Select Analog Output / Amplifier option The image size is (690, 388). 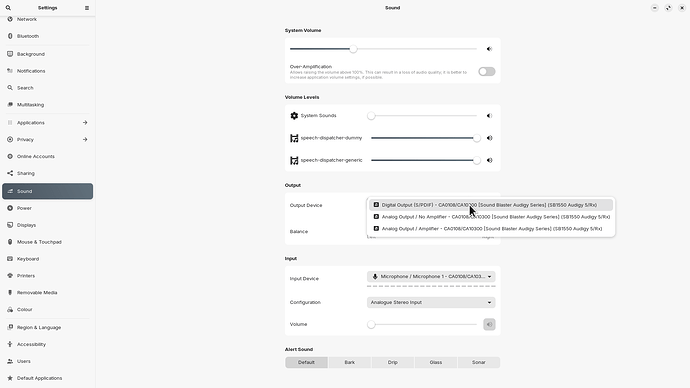(x=491, y=229)
